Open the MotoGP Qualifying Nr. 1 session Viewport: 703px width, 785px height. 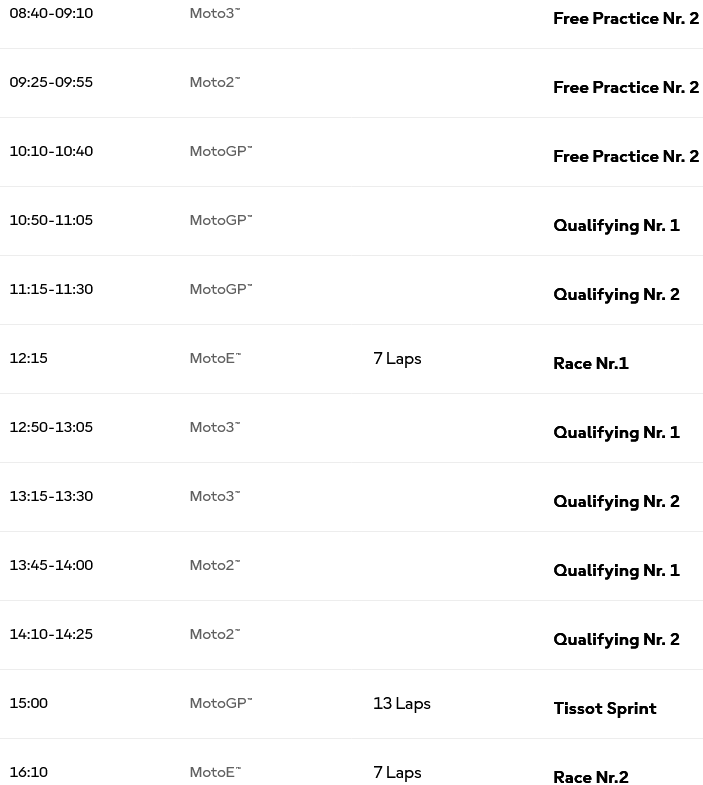tap(616, 226)
